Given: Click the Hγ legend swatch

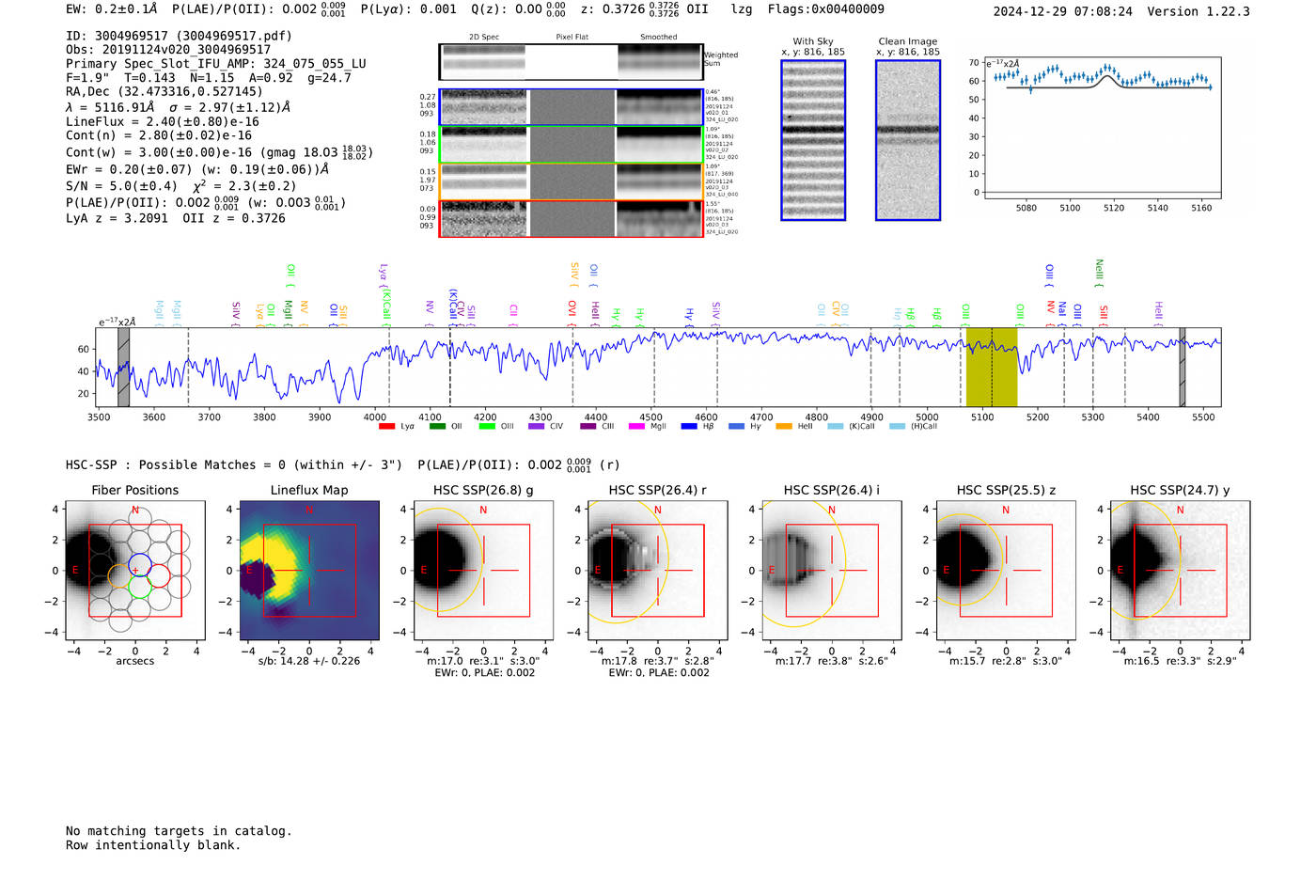Looking at the screenshot, I should [736, 427].
